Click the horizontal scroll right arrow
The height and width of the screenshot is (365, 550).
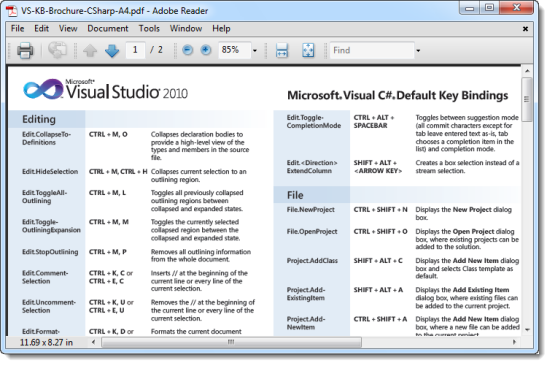(514, 342)
